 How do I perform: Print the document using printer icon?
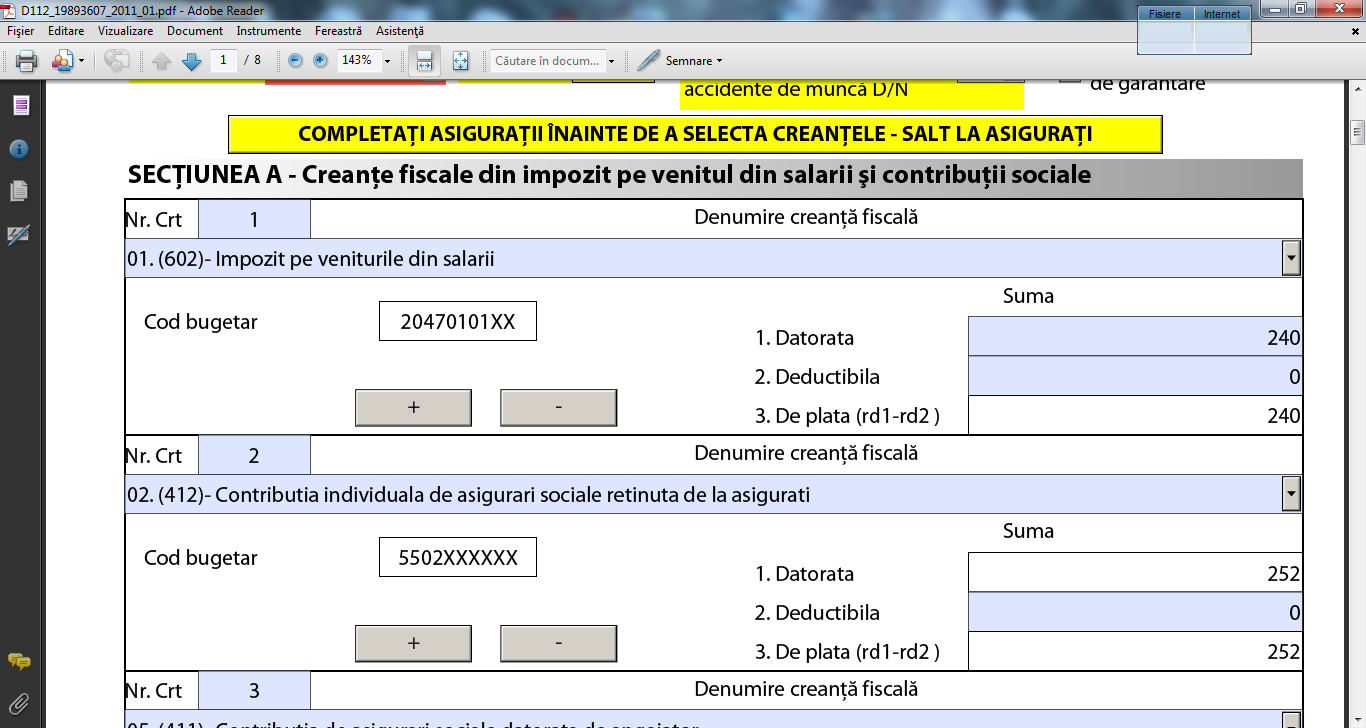[x=27, y=61]
